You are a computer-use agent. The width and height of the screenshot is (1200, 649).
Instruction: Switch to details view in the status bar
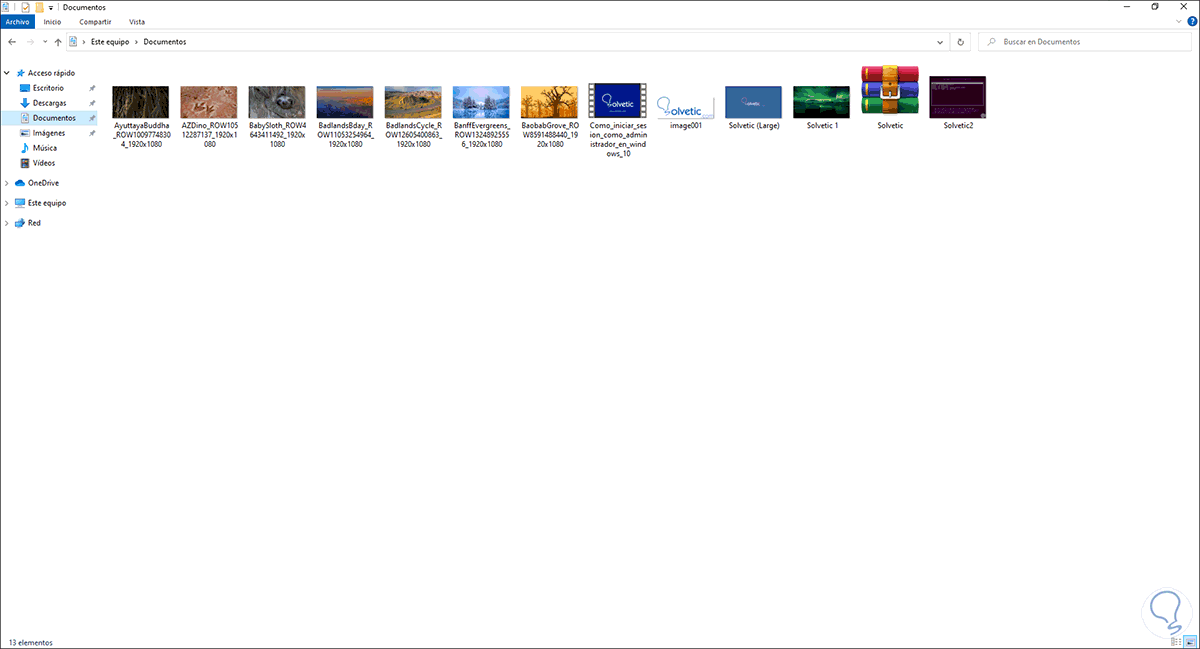tap(1172, 641)
